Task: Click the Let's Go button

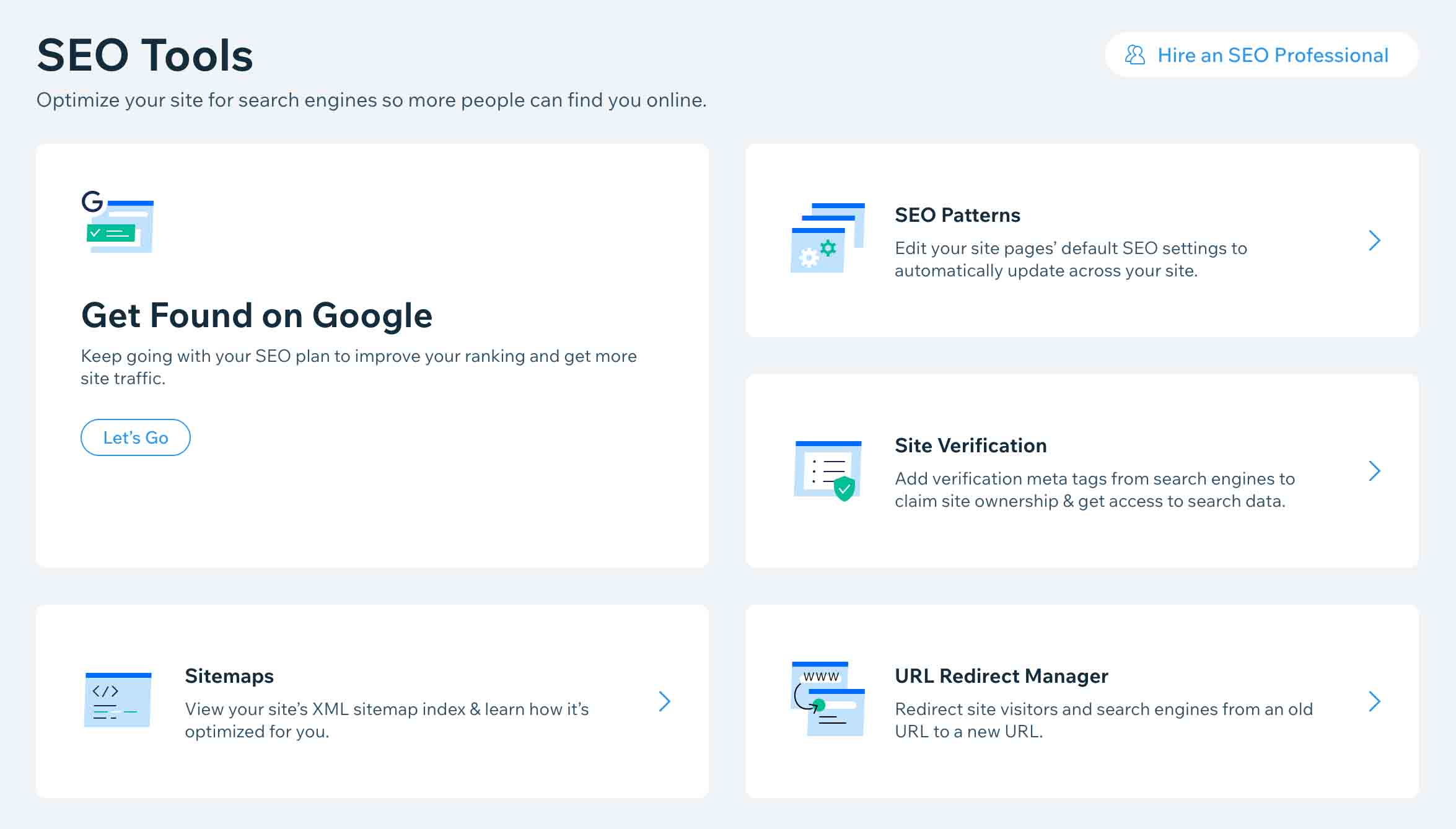Action: (136, 437)
